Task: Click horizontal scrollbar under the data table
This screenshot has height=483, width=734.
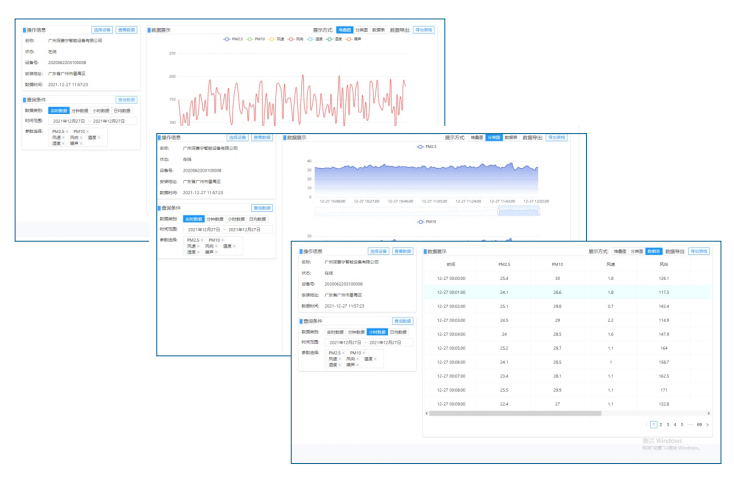Action: click(x=514, y=412)
